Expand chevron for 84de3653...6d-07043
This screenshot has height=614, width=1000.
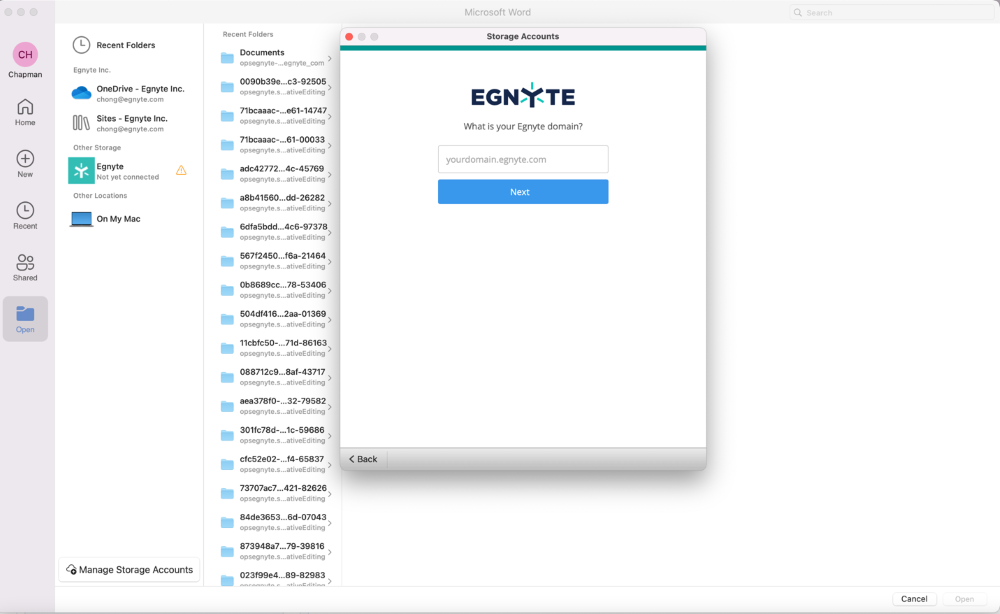pyautogui.click(x=330, y=523)
